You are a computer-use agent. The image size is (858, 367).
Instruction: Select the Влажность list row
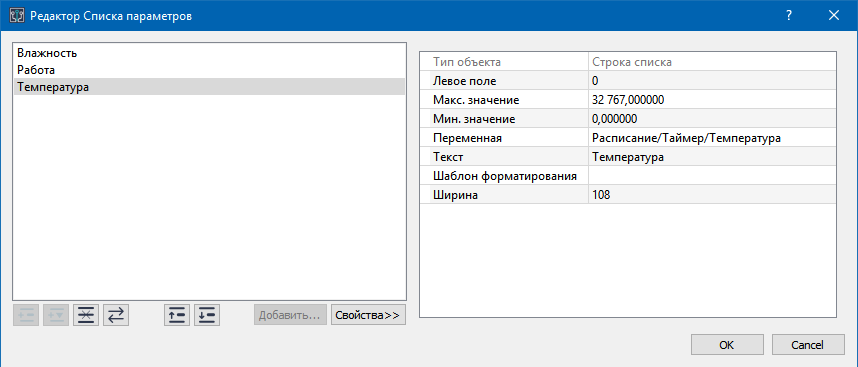point(210,53)
